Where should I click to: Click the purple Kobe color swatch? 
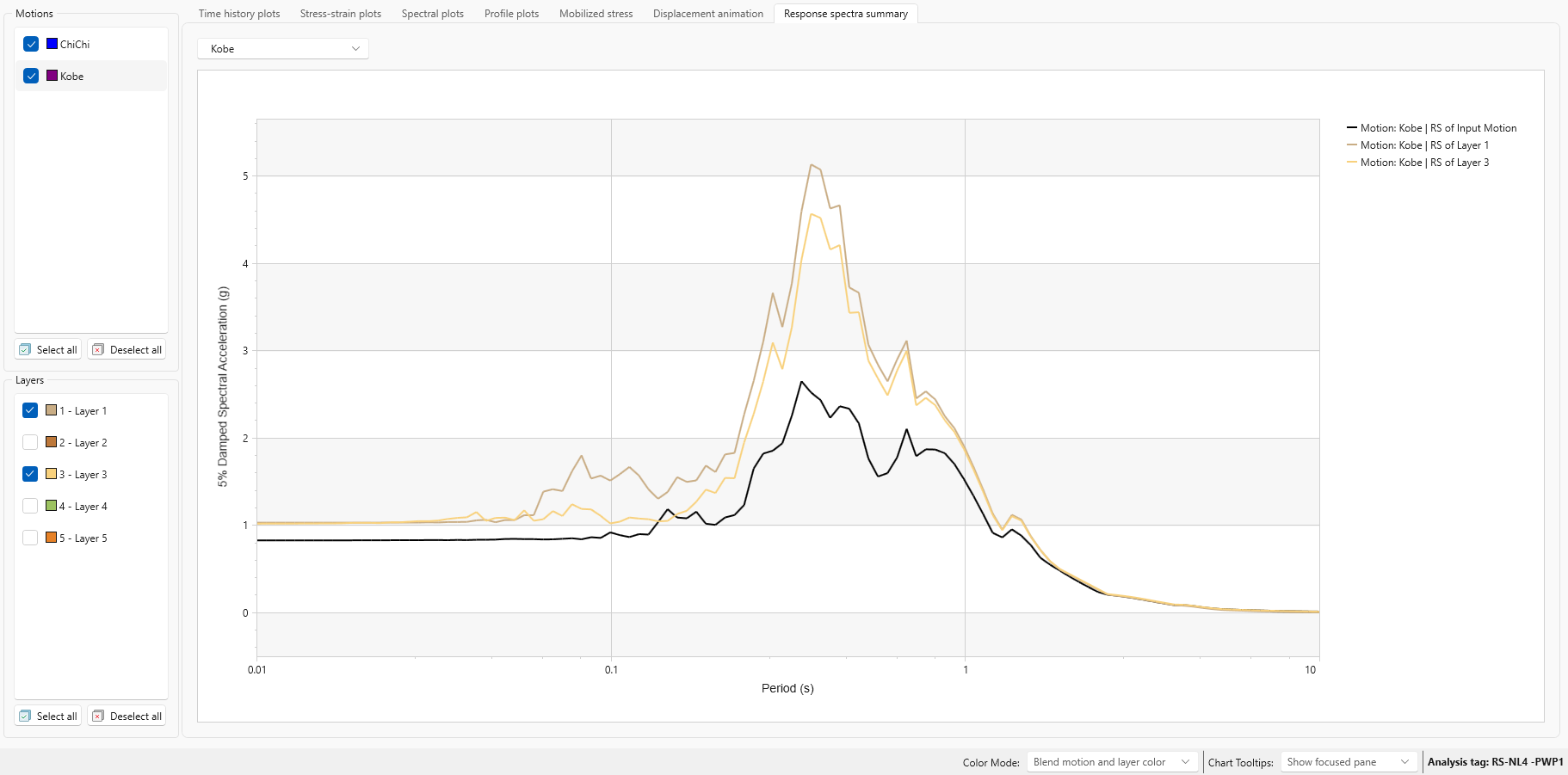click(52, 76)
